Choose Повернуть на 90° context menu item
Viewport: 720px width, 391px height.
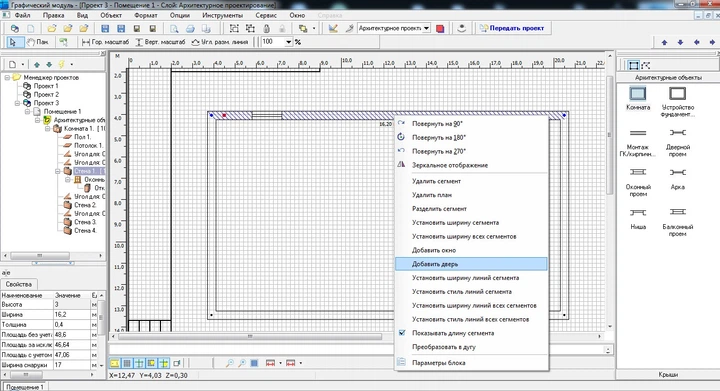tap(472, 123)
